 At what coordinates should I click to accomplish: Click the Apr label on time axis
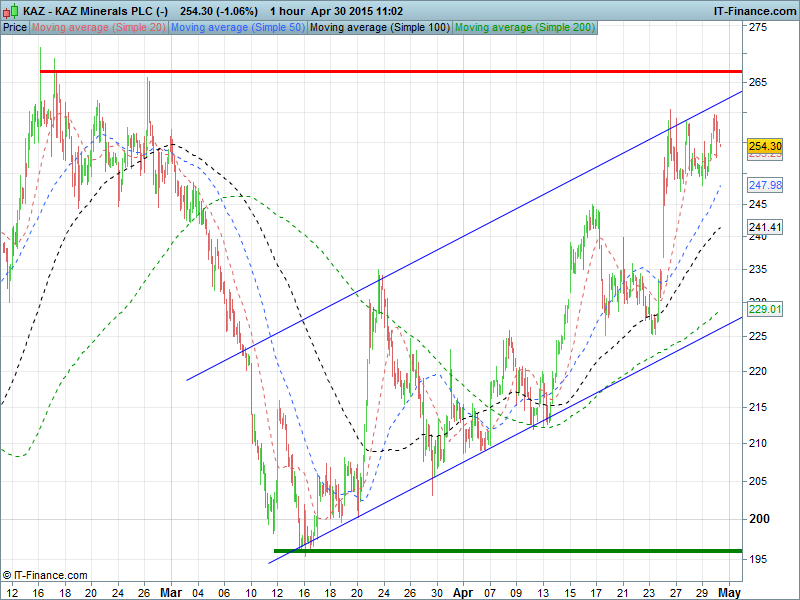461,591
